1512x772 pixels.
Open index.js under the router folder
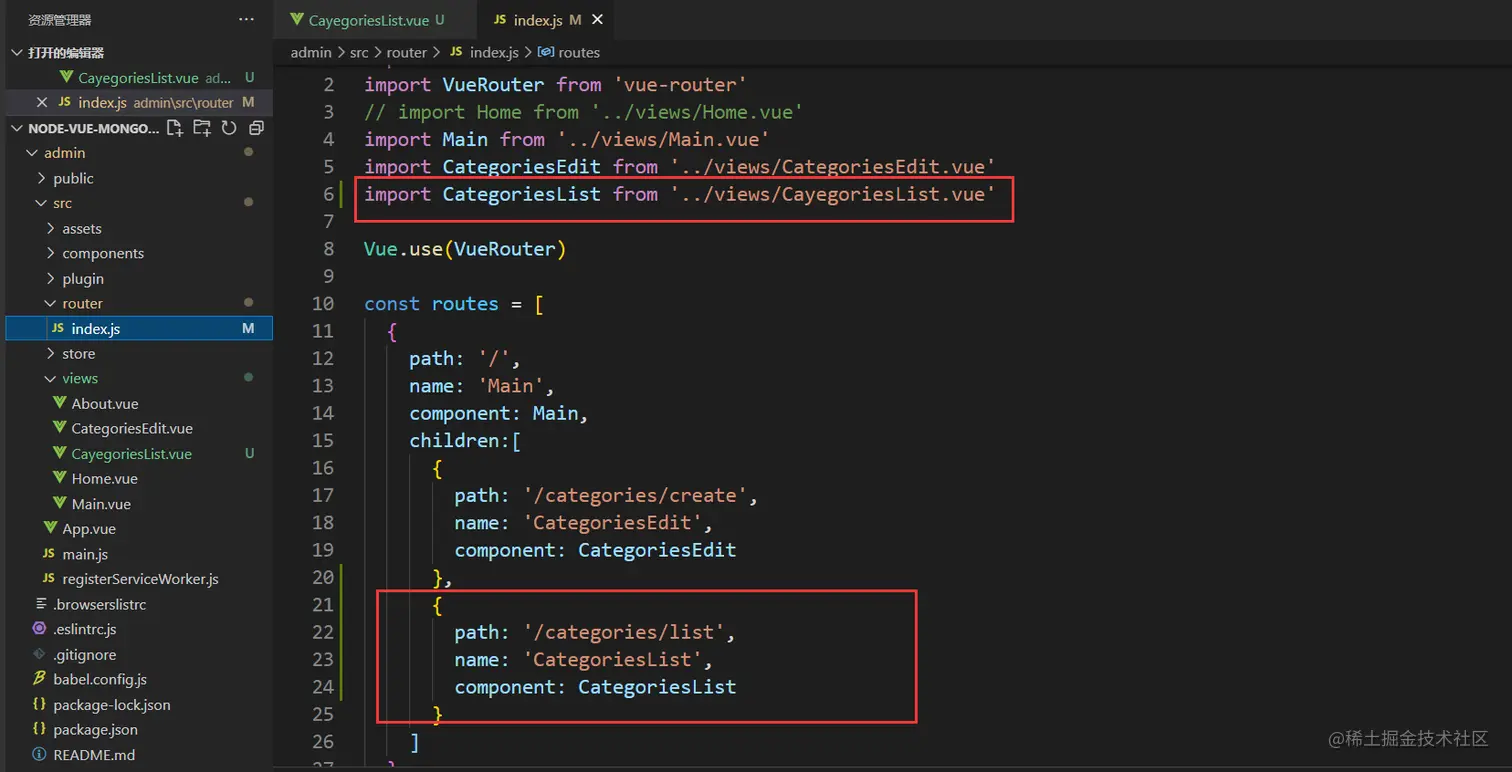click(x=139, y=328)
